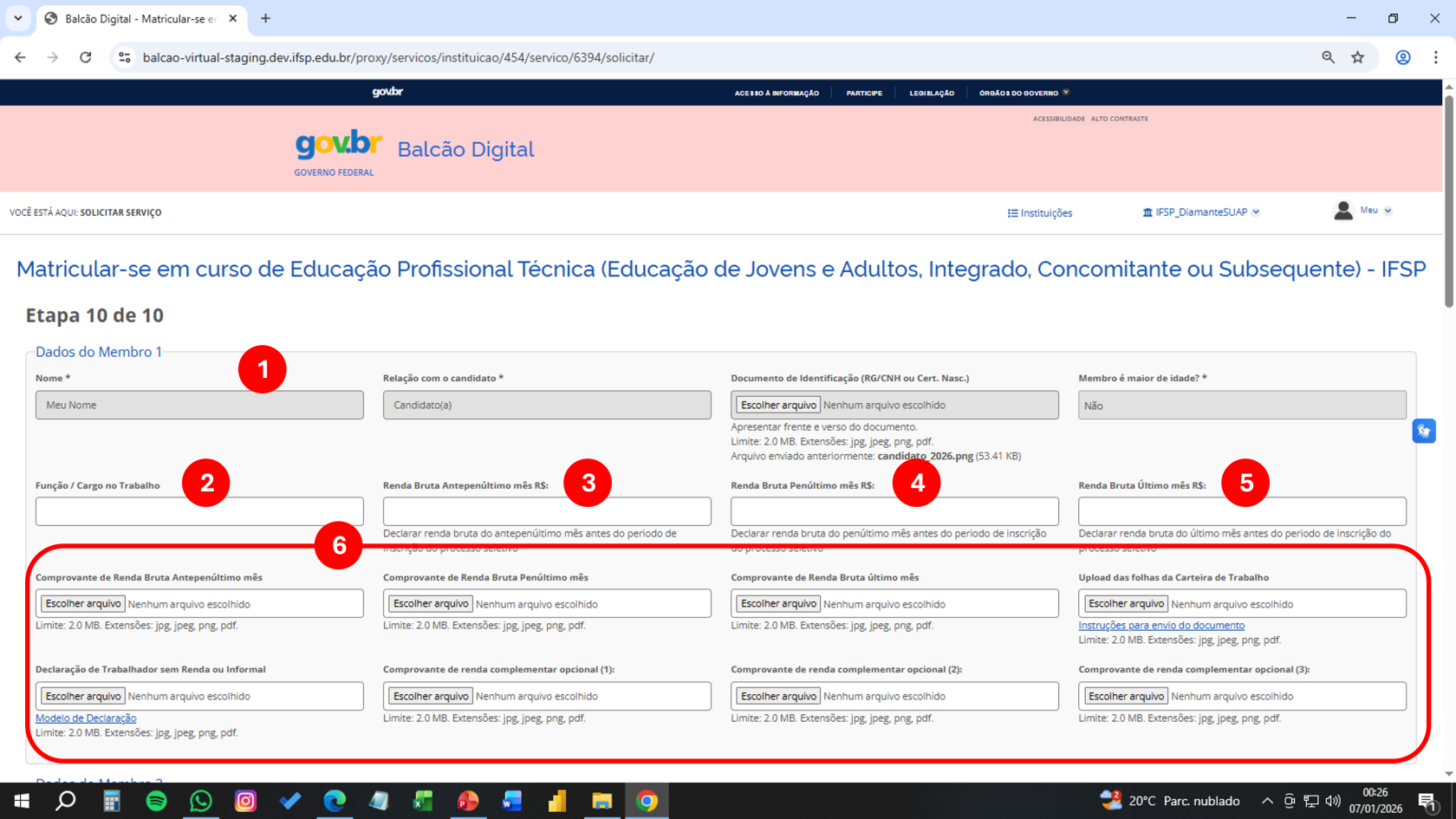Select the Participe menu item
Screen dimensions: 1456x819
pyautogui.click(x=864, y=93)
